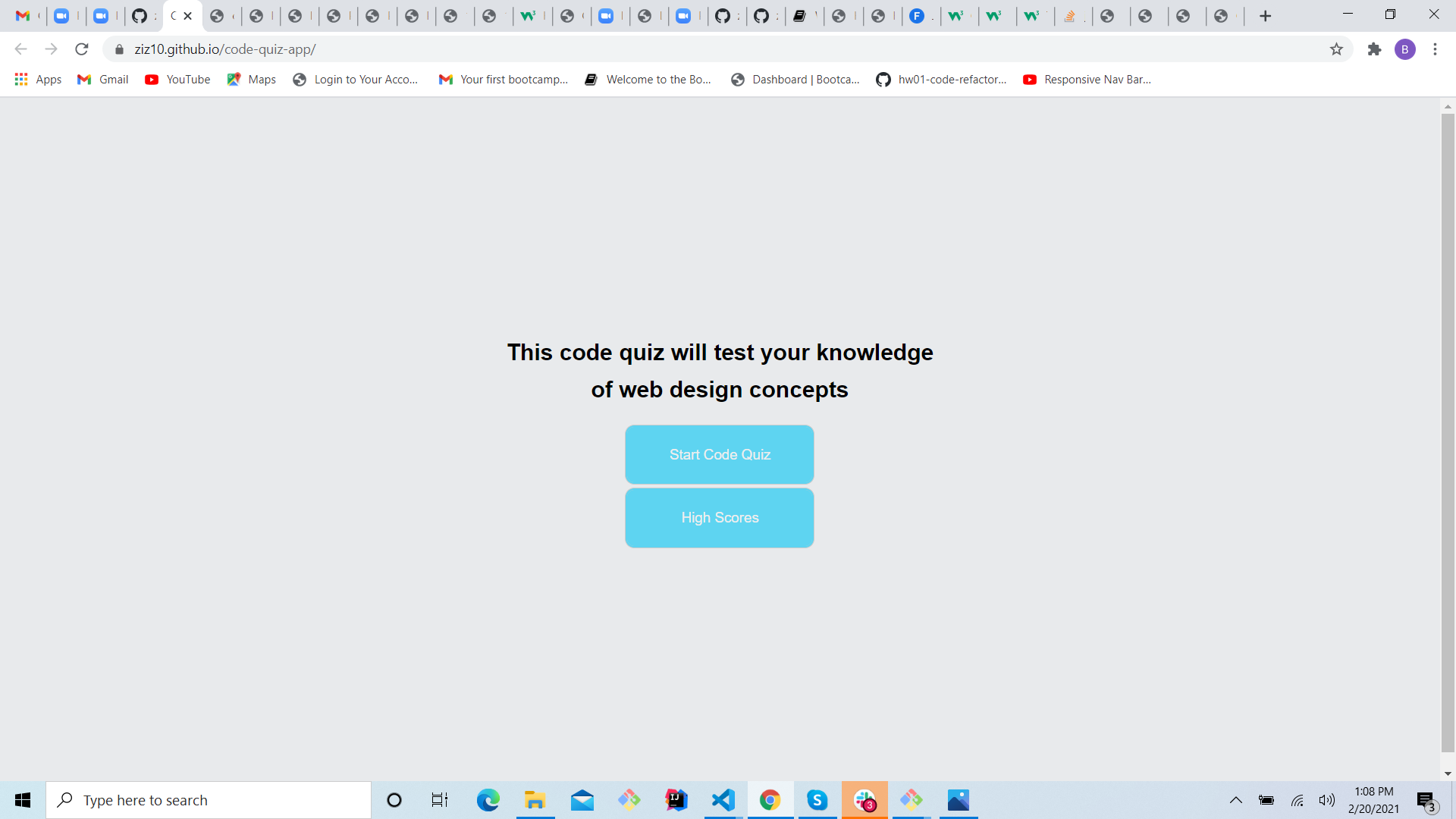Expand hidden system tray icons
The height and width of the screenshot is (819, 1456).
[1236, 800]
